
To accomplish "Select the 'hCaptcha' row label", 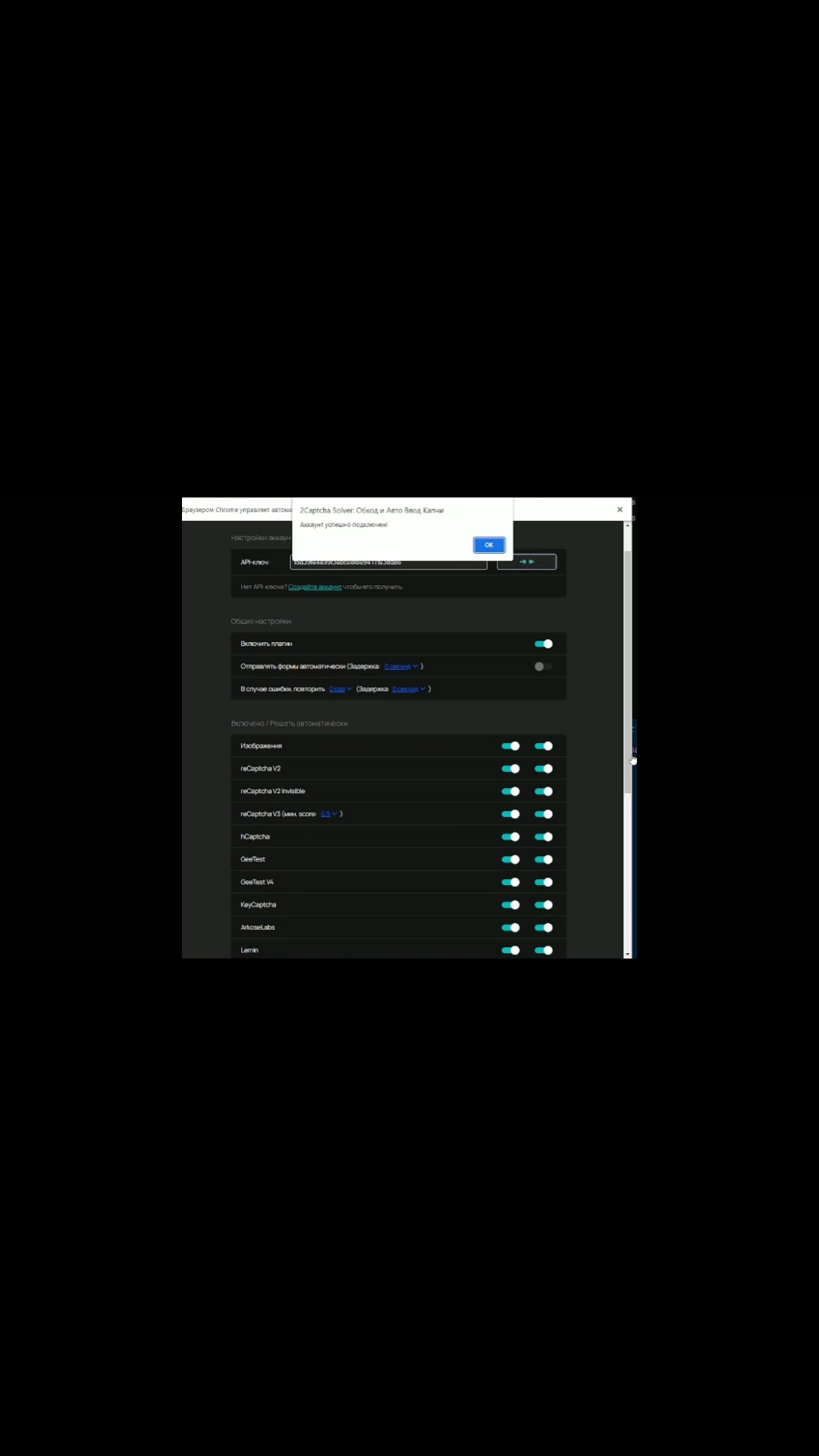I will coord(256,837).
